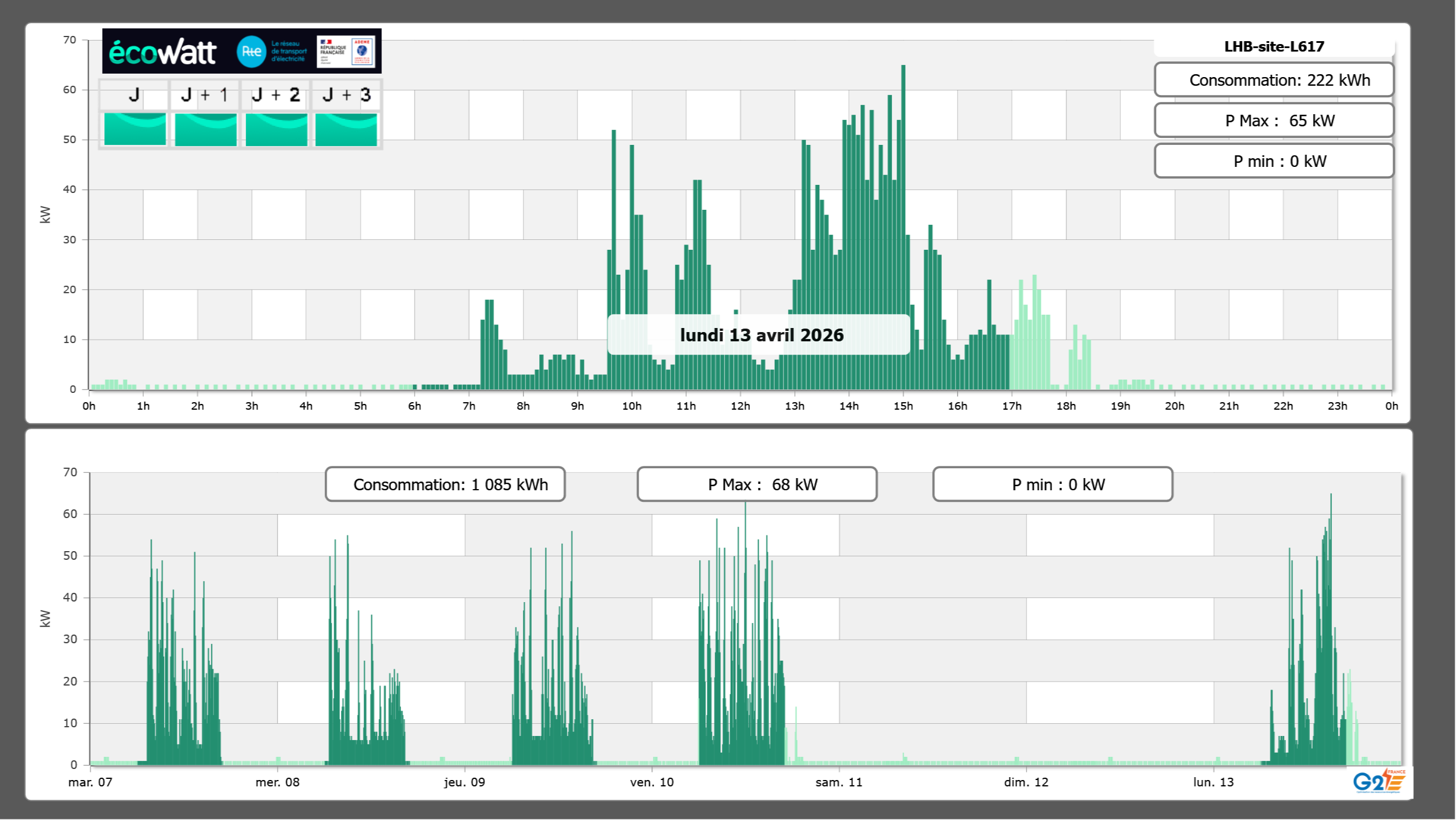Screen dimensions: 1456x820
Task: Click the LHB-site-L617 site title
Action: tap(1273, 46)
